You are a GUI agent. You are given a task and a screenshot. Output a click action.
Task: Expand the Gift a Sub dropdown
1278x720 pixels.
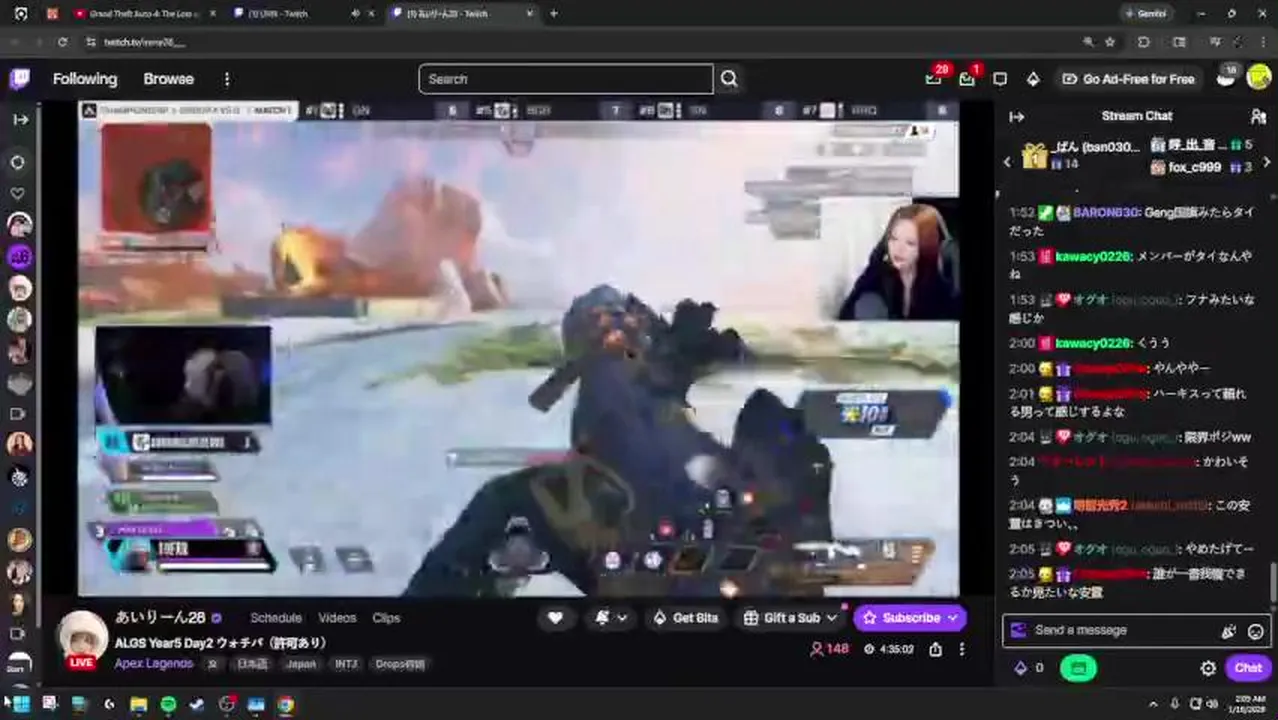[x=831, y=618]
